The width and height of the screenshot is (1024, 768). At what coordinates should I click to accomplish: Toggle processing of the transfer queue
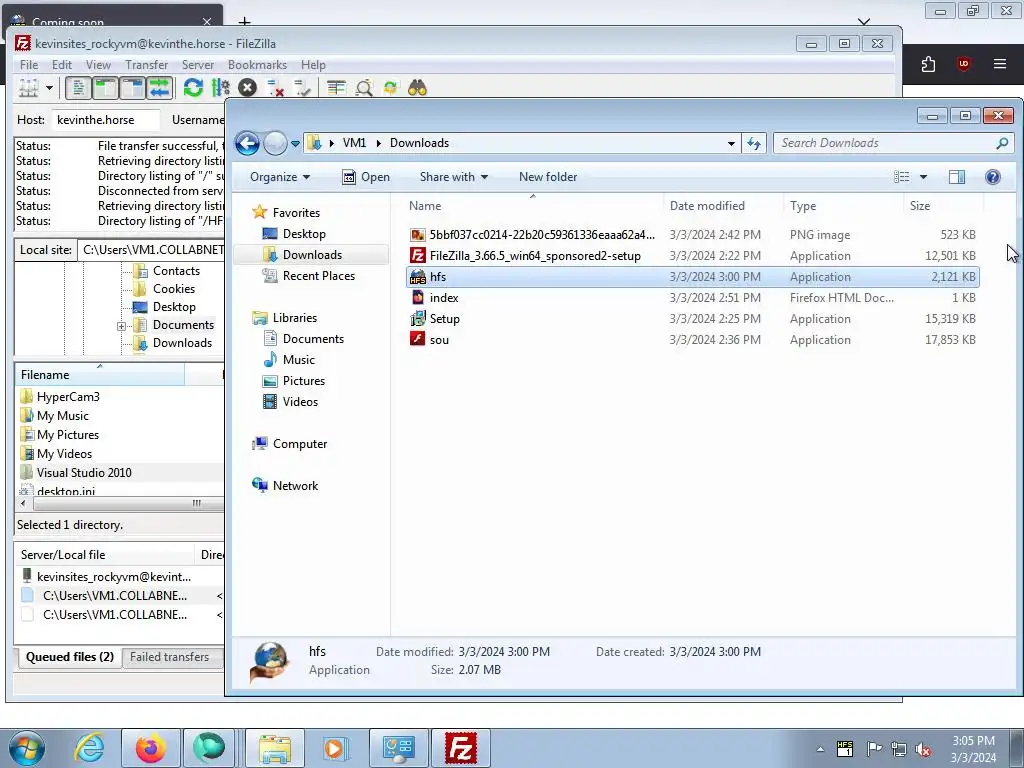point(221,88)
